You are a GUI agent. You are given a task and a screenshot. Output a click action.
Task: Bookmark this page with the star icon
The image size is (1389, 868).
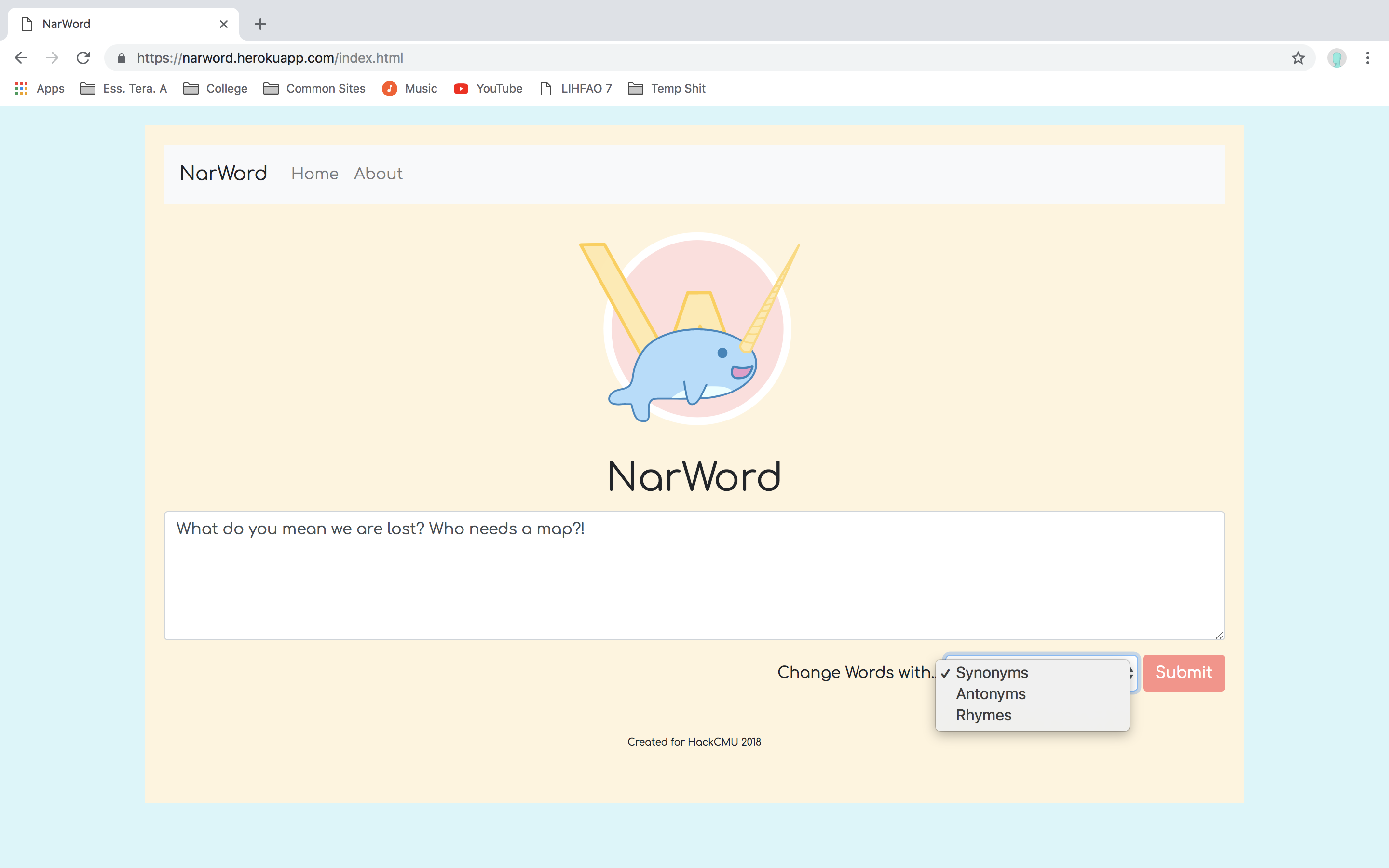point(1298,58)
